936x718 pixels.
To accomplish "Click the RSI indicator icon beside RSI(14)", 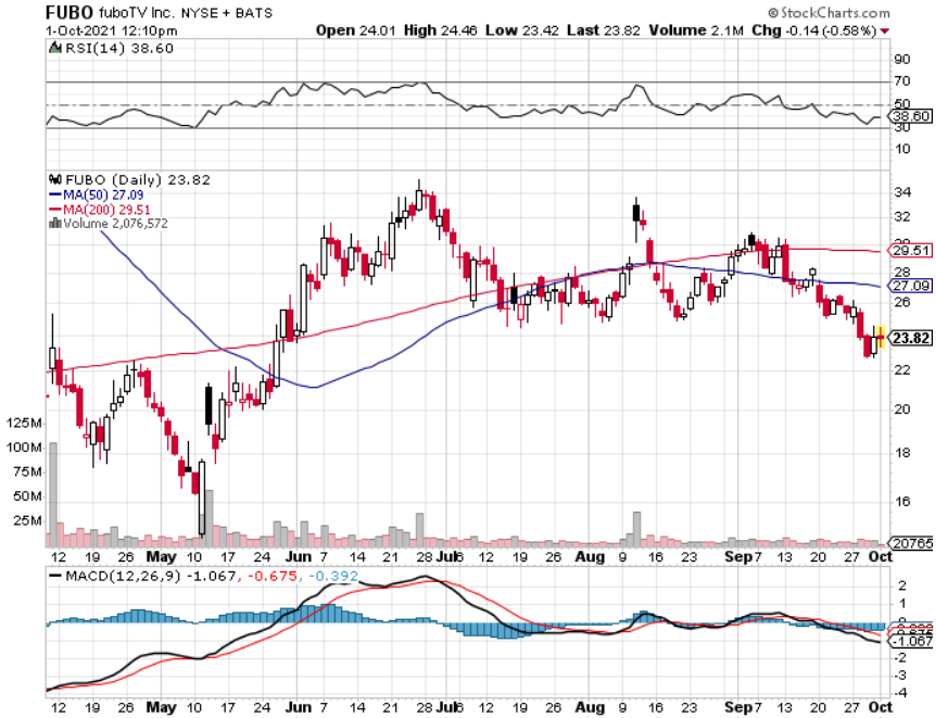I will click(55, 48).
